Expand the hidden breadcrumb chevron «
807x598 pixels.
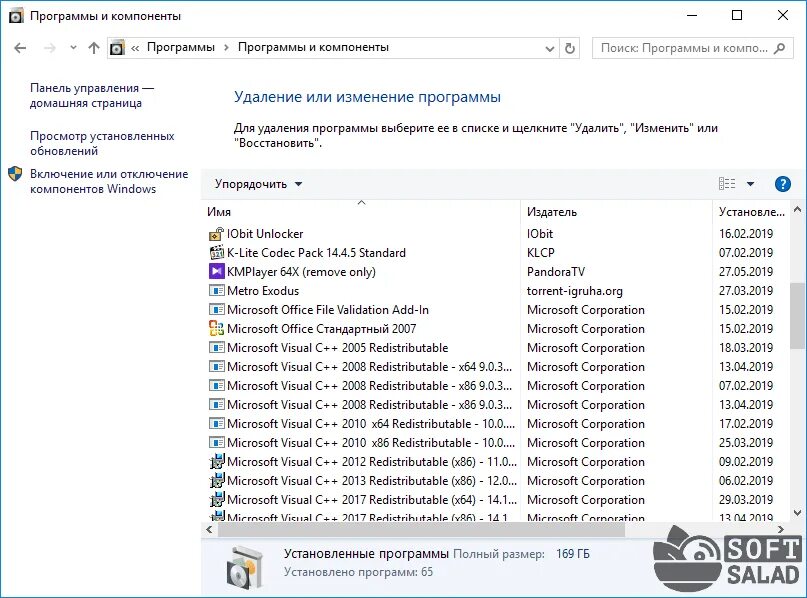[135, 48]
